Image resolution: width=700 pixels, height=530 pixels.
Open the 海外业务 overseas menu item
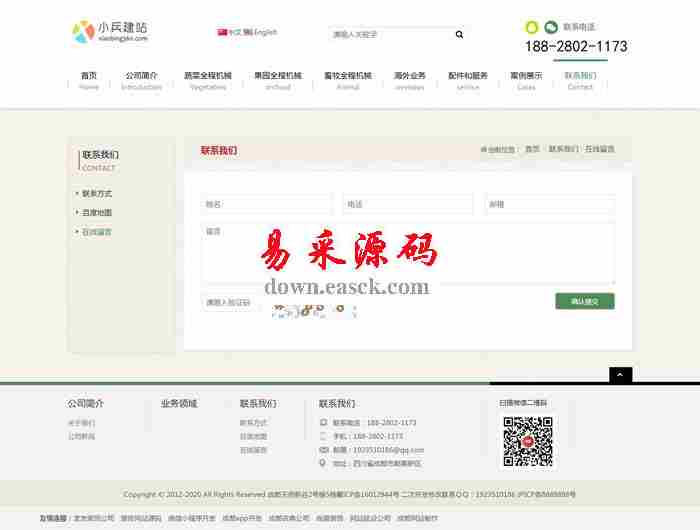point(409,80)
